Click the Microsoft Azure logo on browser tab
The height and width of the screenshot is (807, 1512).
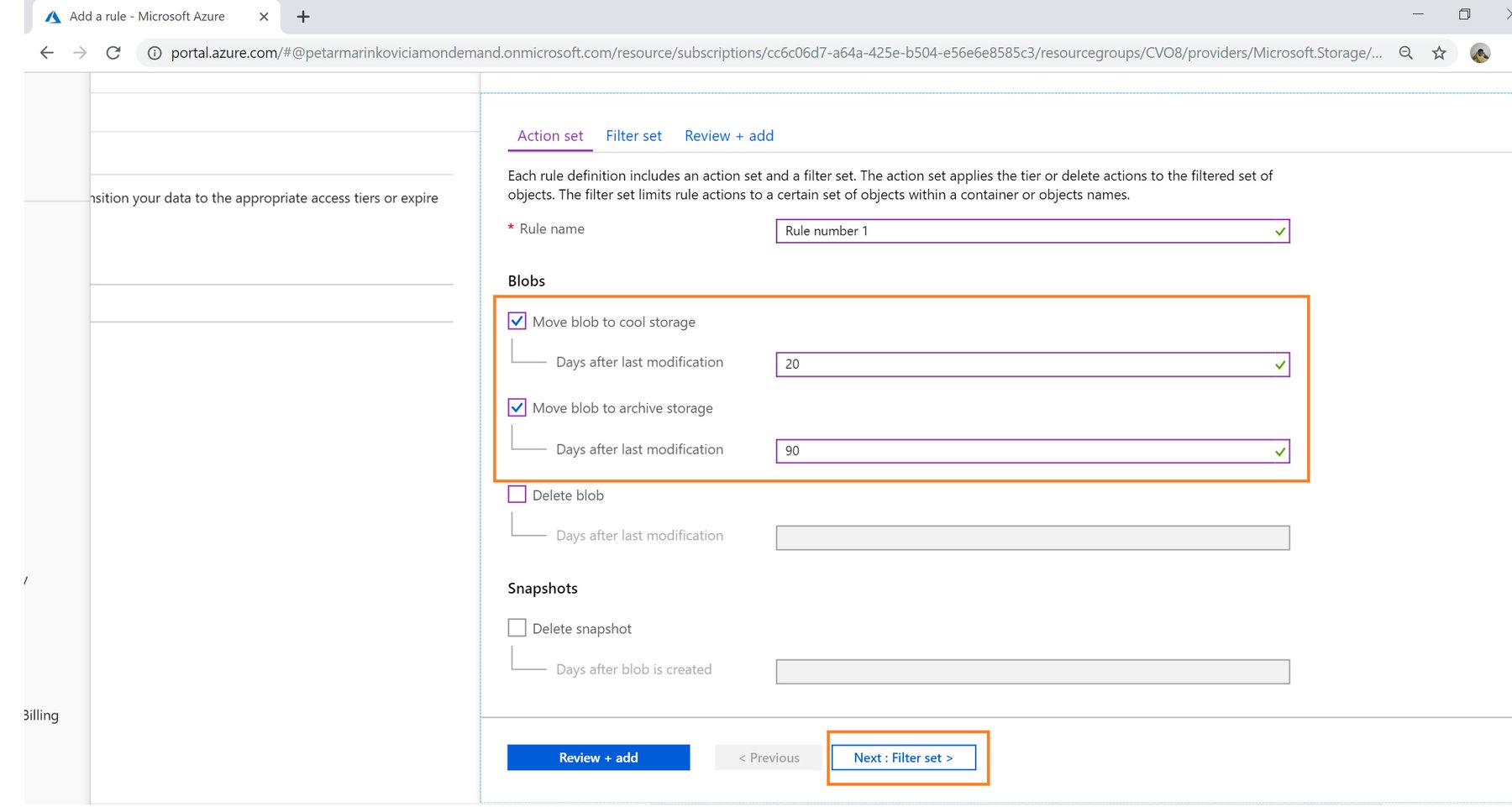pos(54,16)
